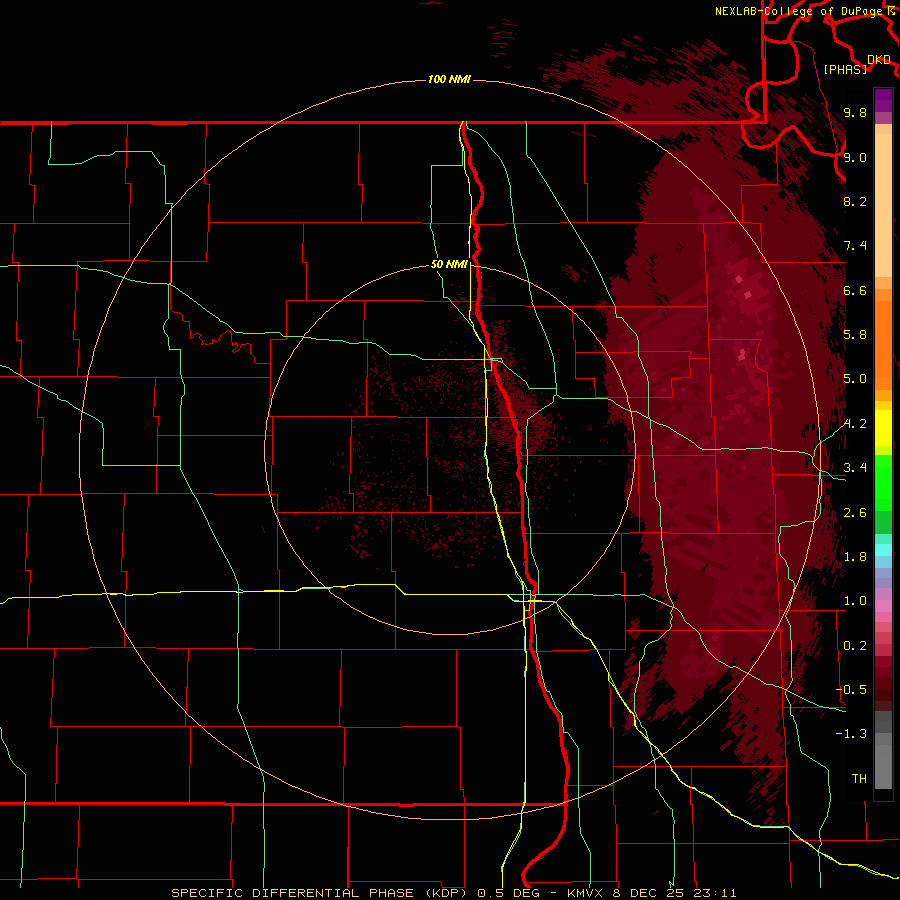Pick the bright green segment of color bar
900x900 pixels.
[883, 483]
